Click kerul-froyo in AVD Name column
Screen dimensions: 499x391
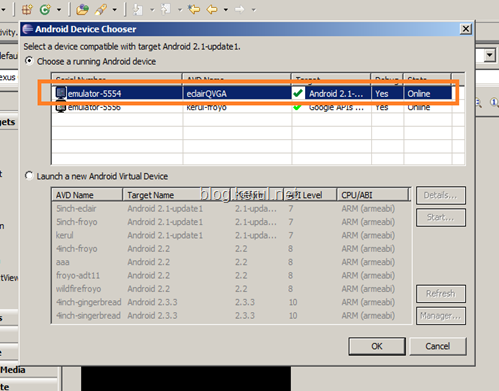pyautogui.click(x=206, y=107)
